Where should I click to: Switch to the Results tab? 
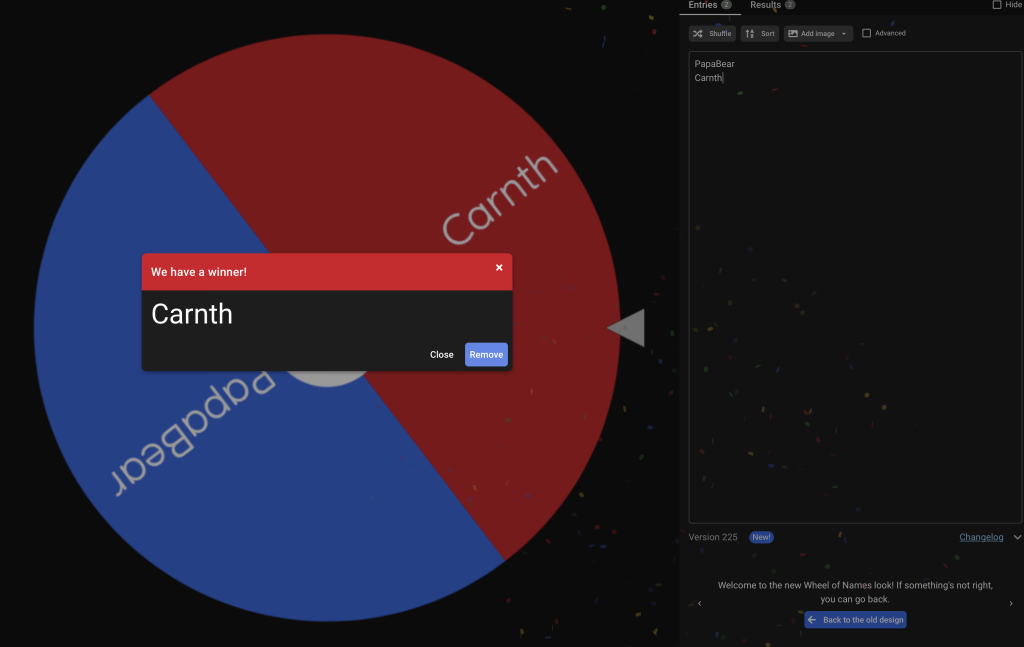tap(772, 5)
